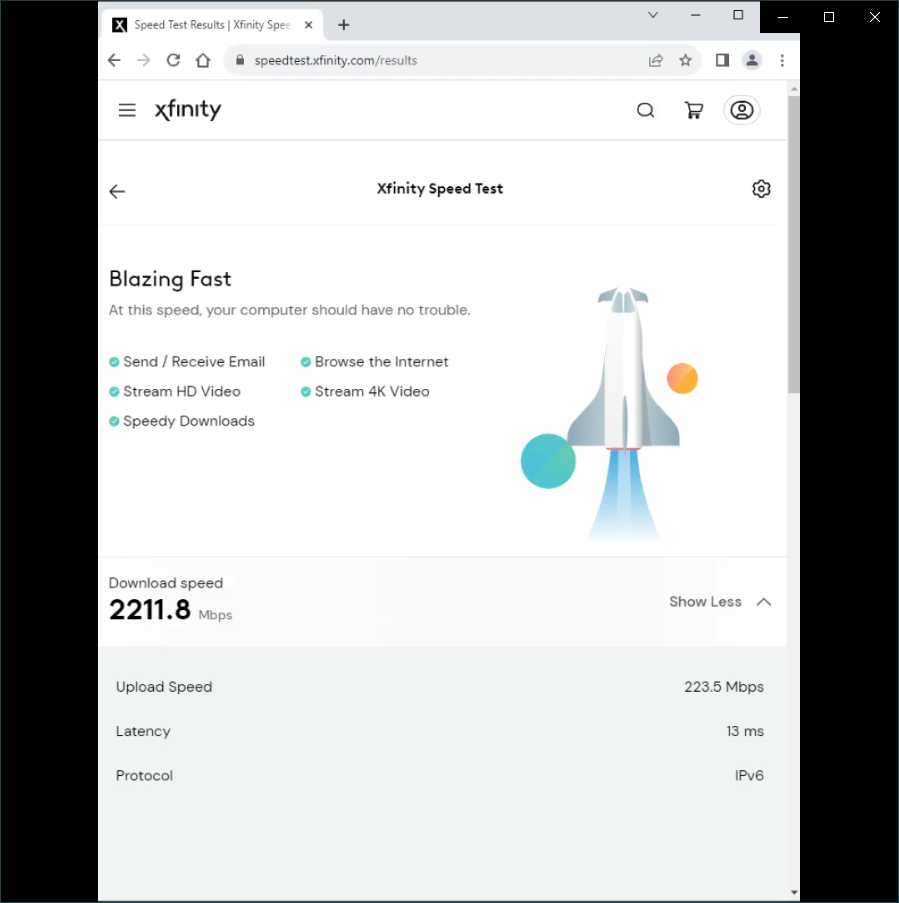
Task: Go to the browser home page
Action: [x=203, y=60]
